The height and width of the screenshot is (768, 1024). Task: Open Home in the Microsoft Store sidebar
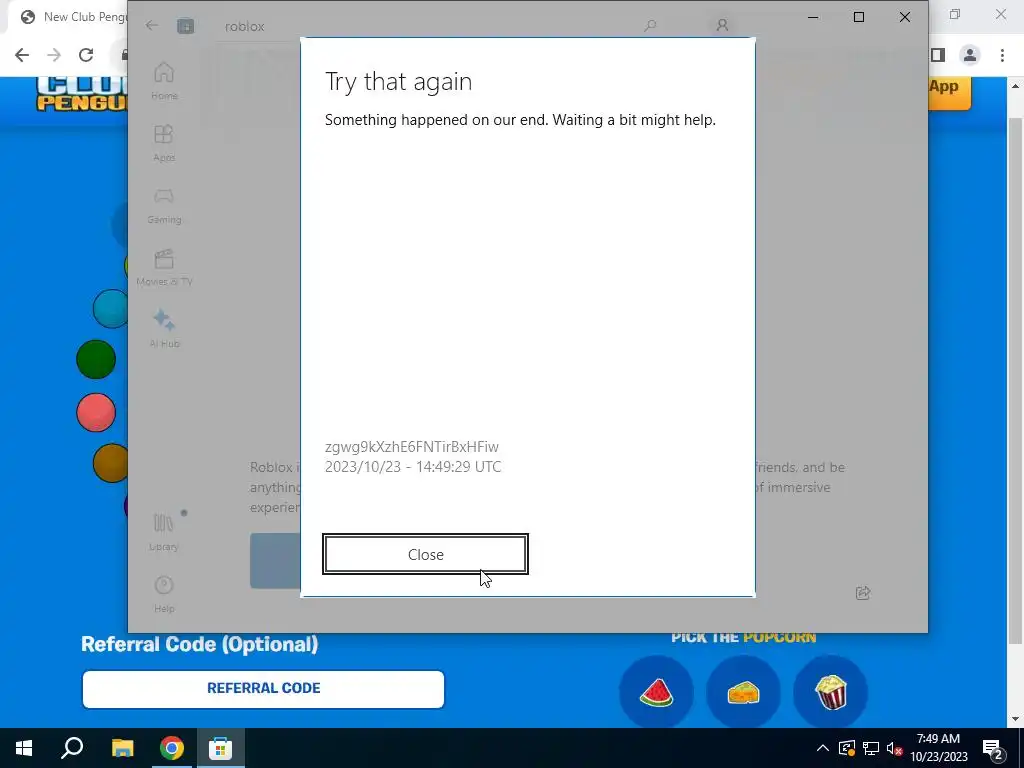click(x=164, y=81)
